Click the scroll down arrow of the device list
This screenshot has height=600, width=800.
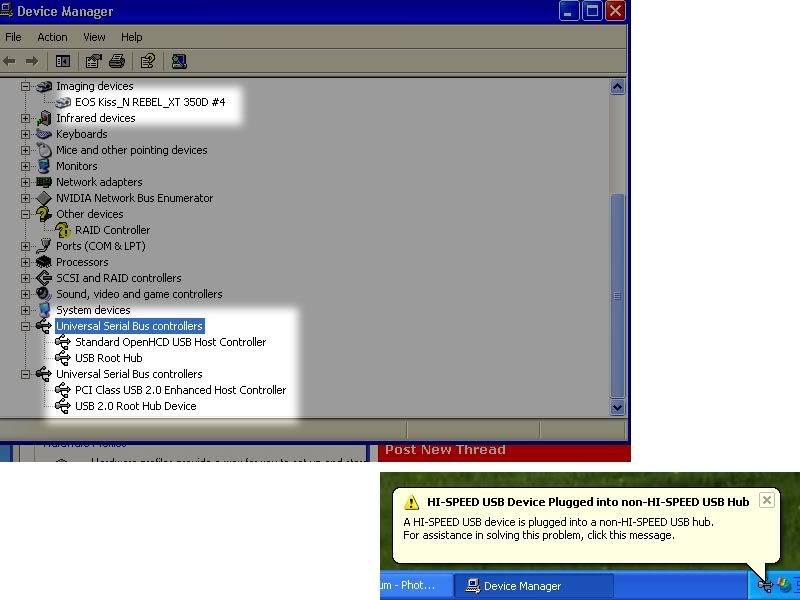pyautogui.click(x=617, y=407)
